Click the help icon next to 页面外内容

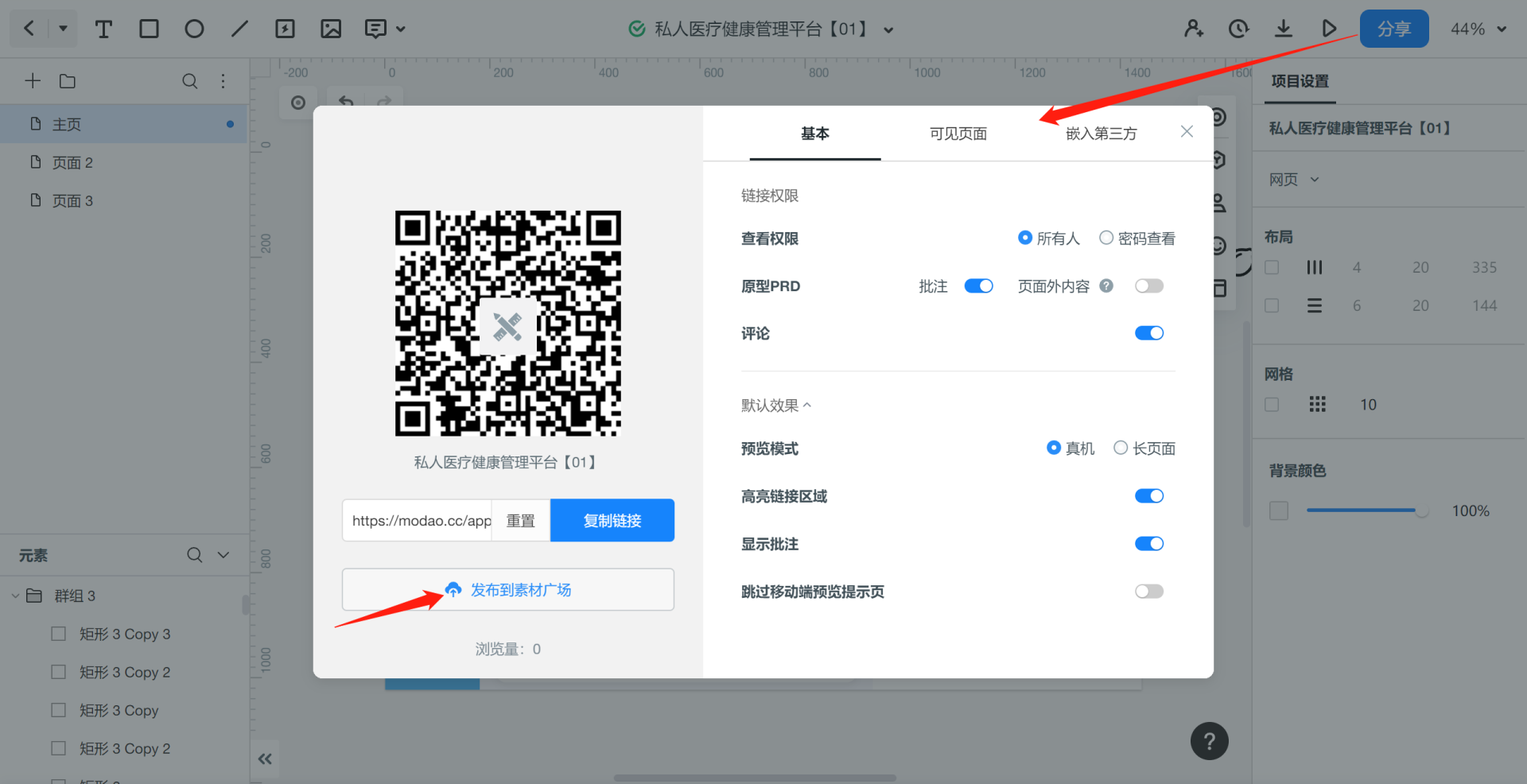click(x=1106, y=285)
